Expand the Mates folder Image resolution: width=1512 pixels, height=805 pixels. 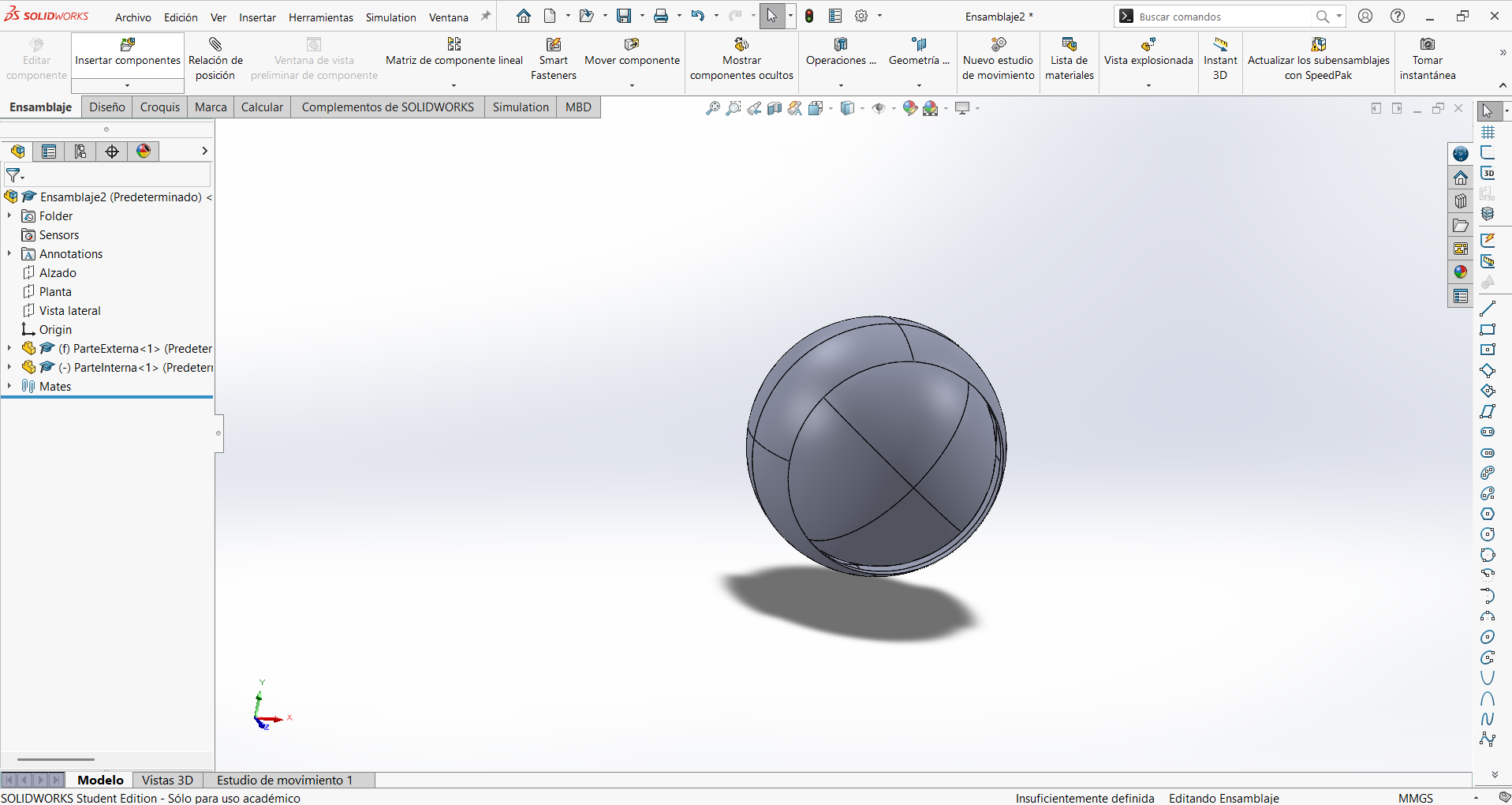click(x=9, y=386)
